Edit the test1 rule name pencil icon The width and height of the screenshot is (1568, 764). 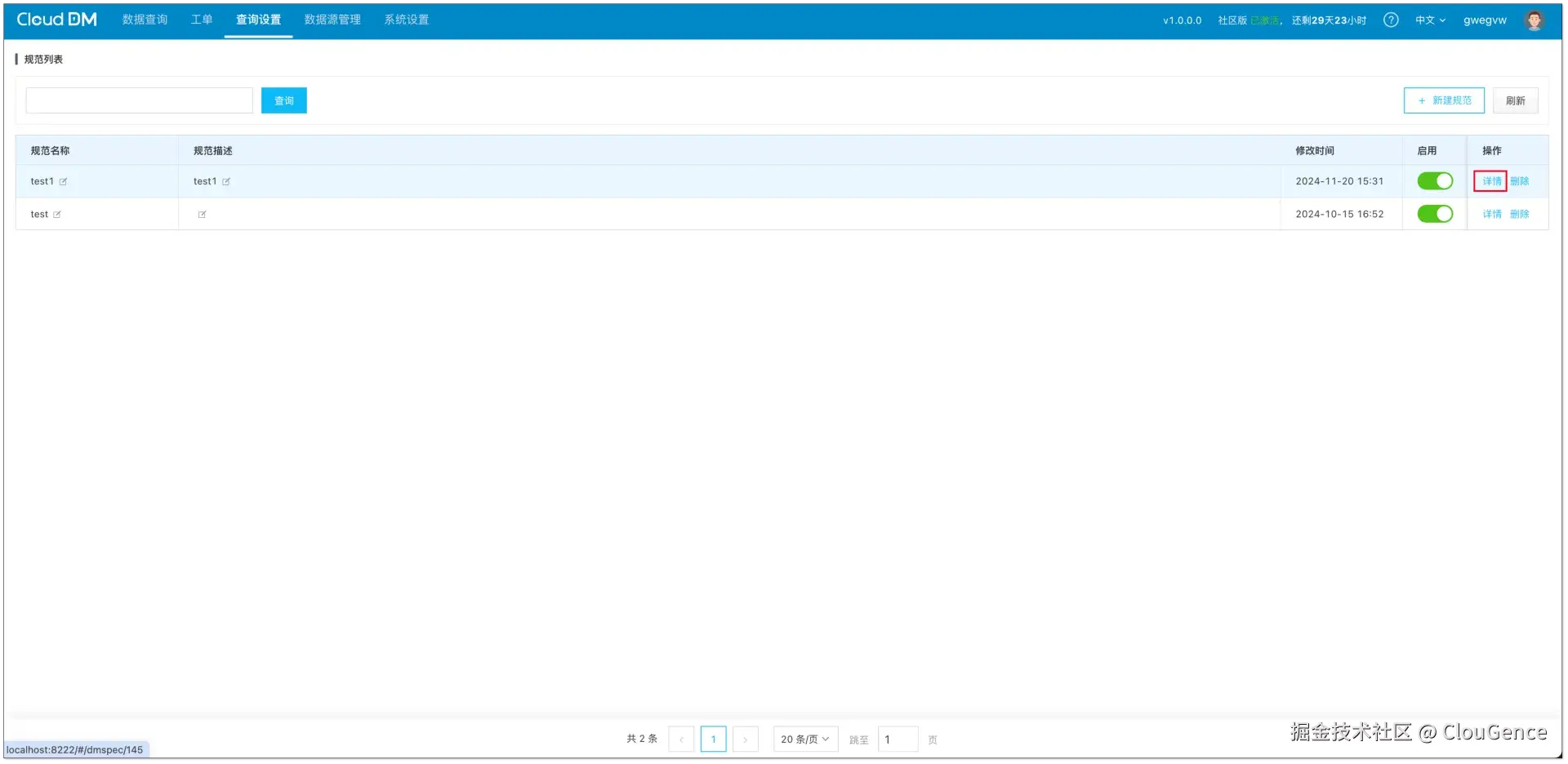[x=63, y=182]
